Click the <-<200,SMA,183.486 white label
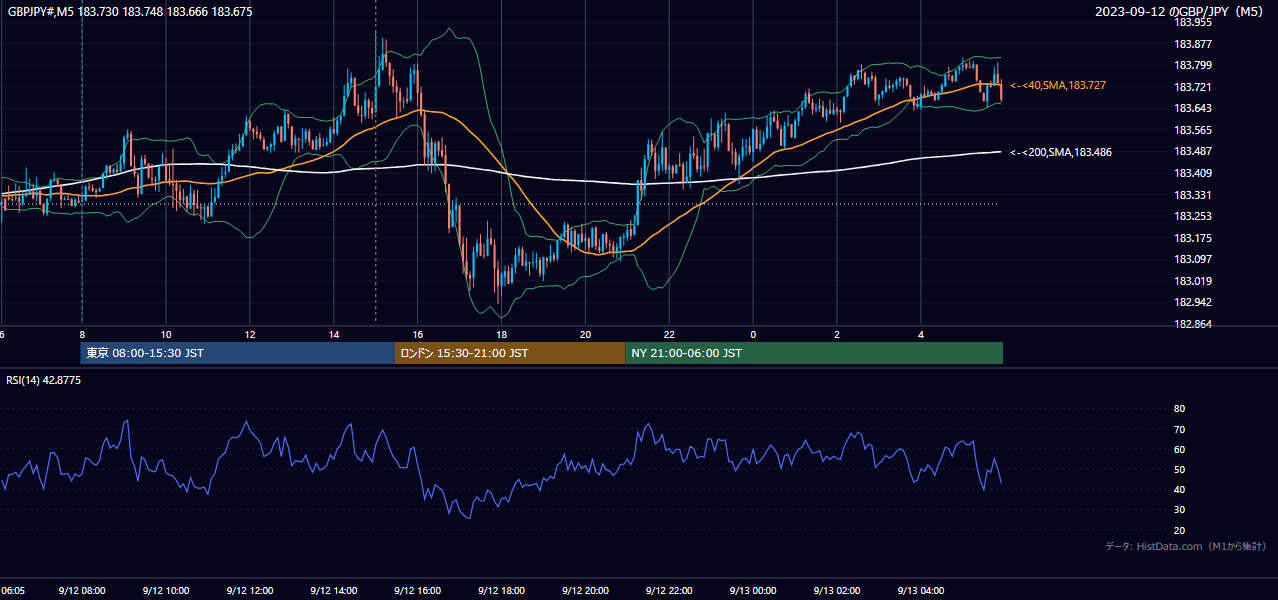This screenshot has height=600, width=1278. coord(1061,152)
